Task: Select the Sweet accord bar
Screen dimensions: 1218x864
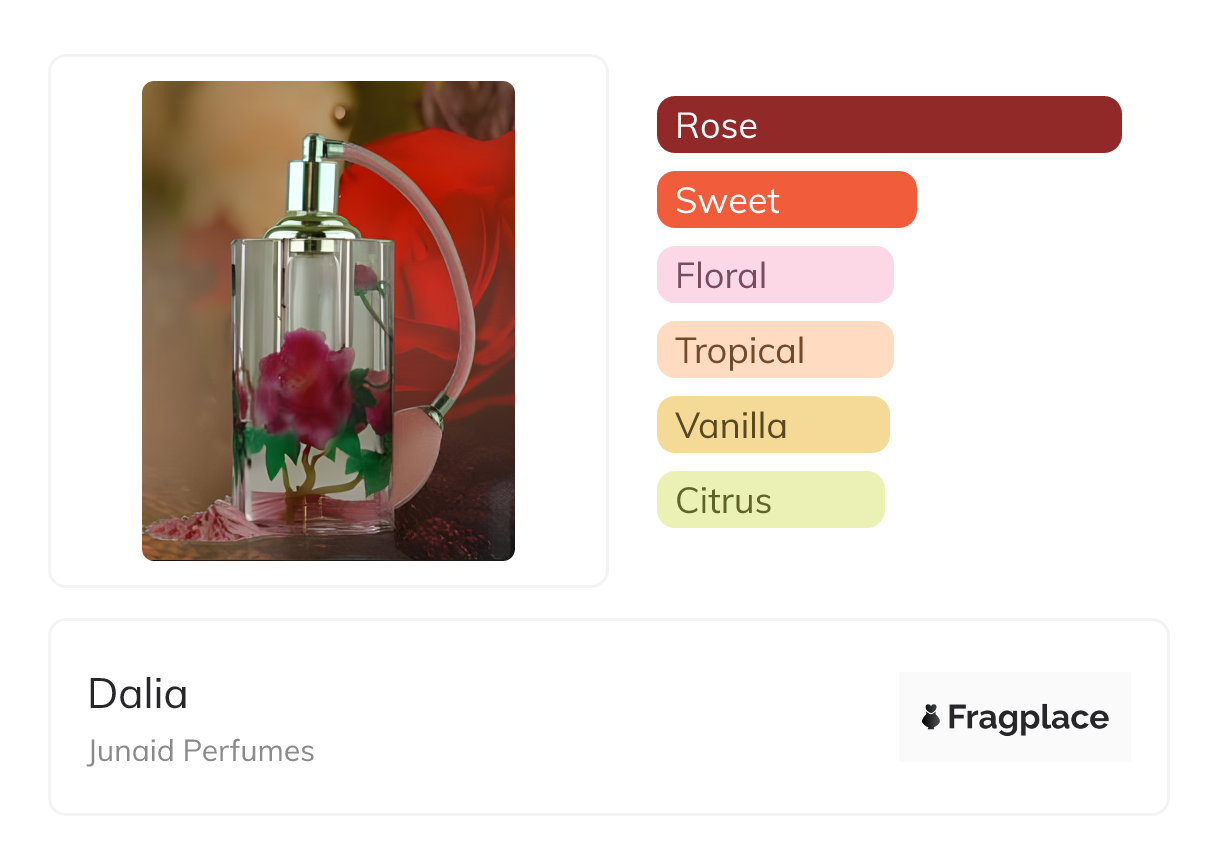Action: pyautogui.click(x=787, y=200)
